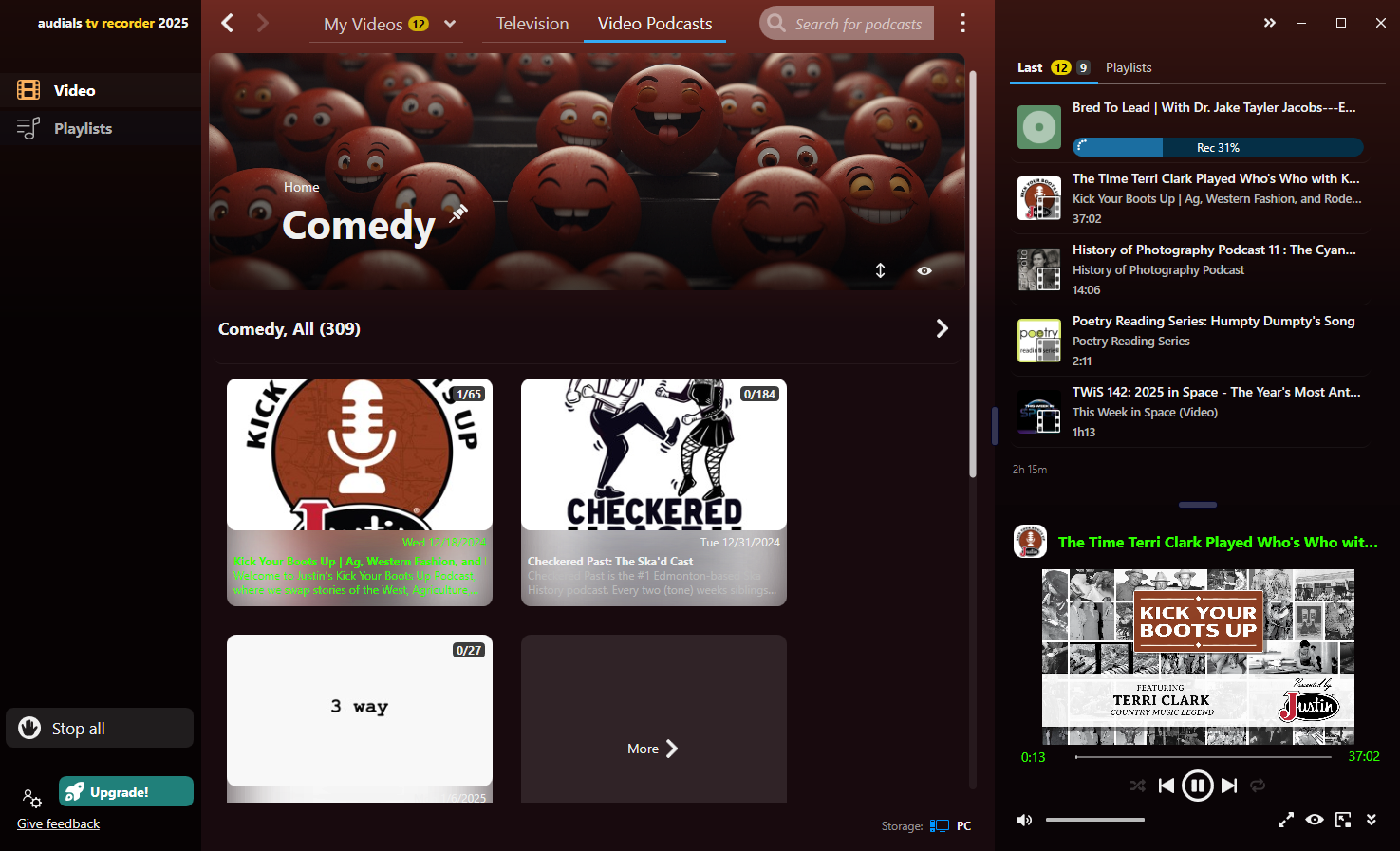Open the Playlists tab in right panel
The height and width of the screenshot is (851, 1400).
[1129, 67]
